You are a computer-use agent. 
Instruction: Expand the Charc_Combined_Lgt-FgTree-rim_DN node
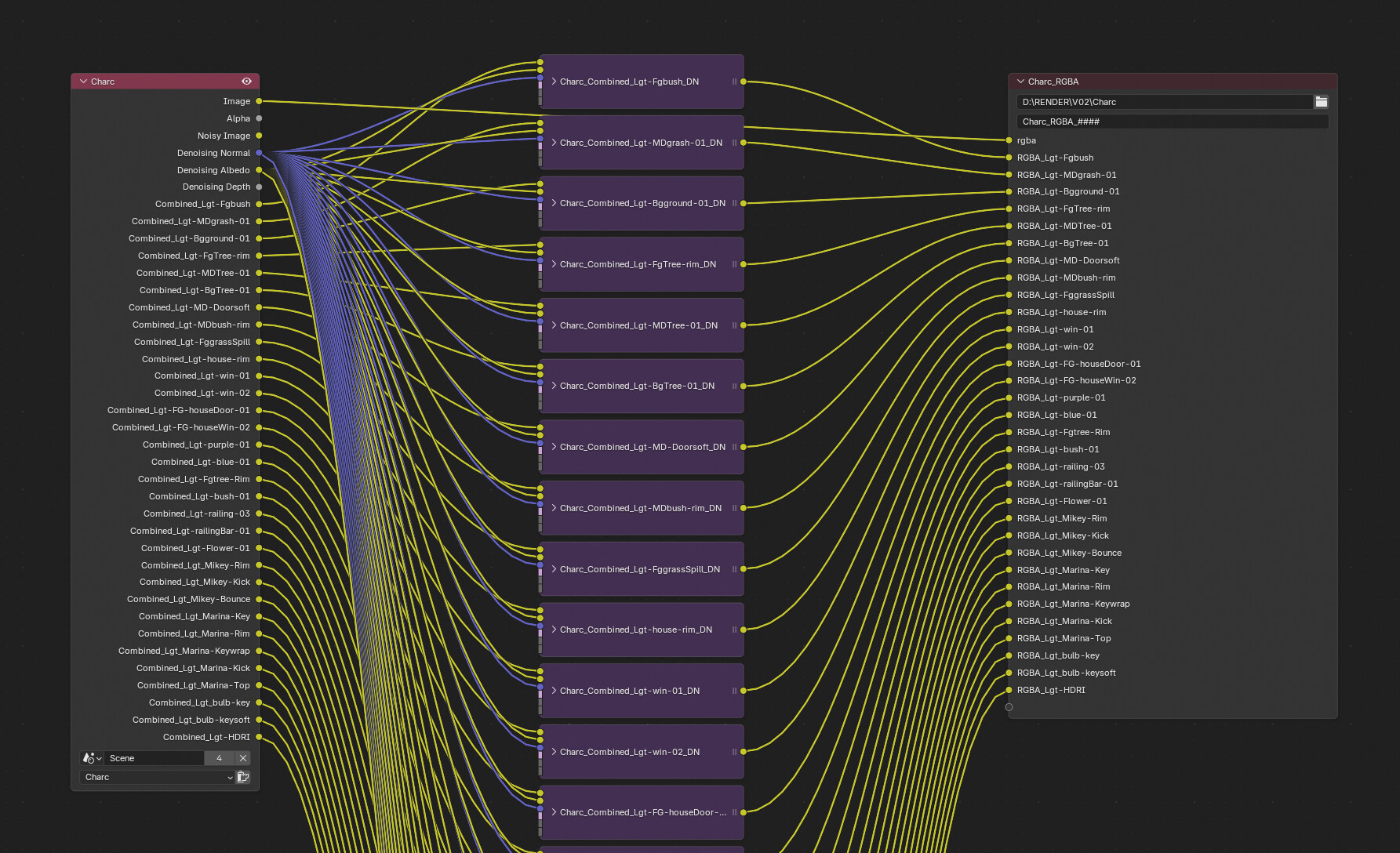click(x=554, y=264)
